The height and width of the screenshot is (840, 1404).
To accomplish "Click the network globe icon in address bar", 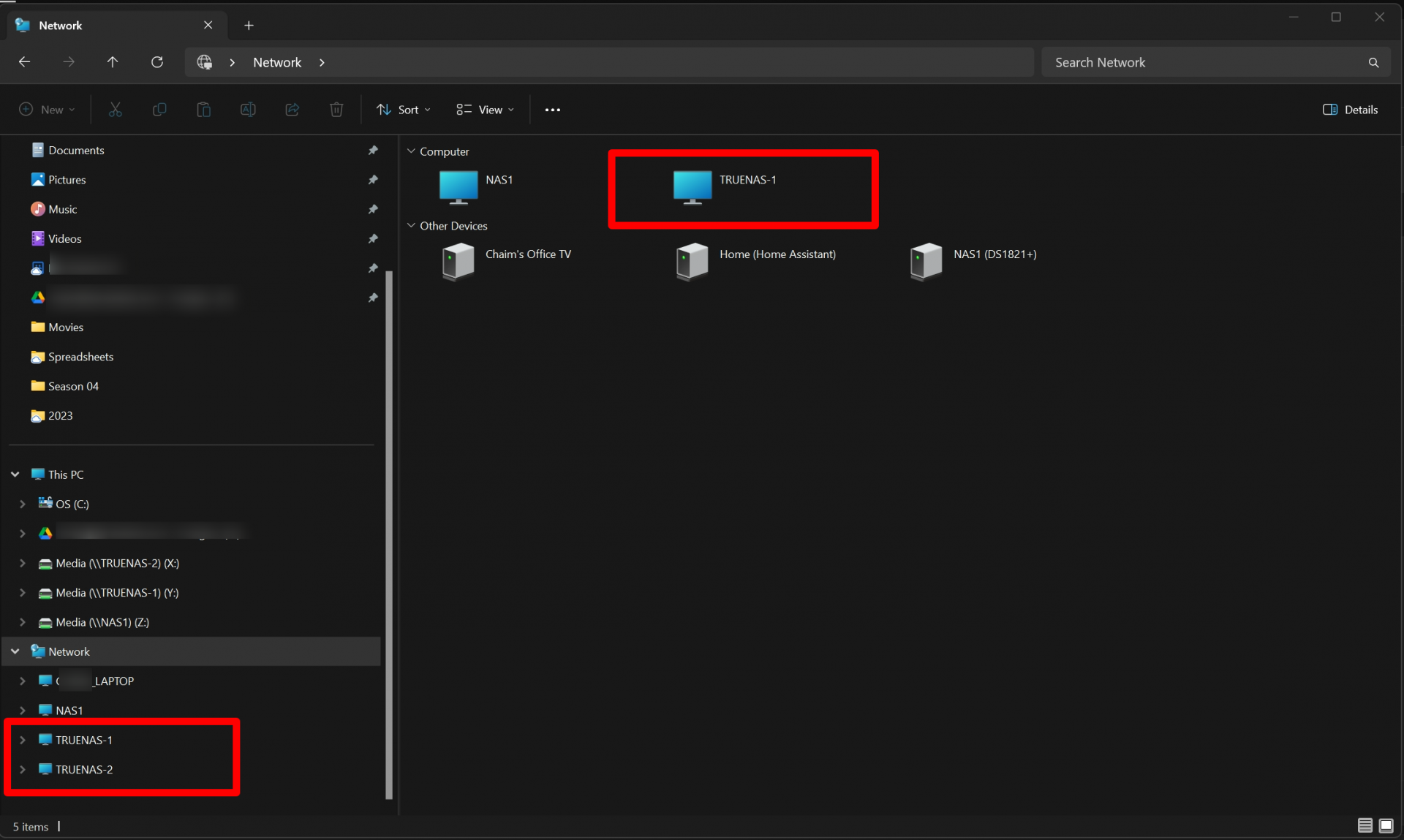I will (x=205, y=62).
